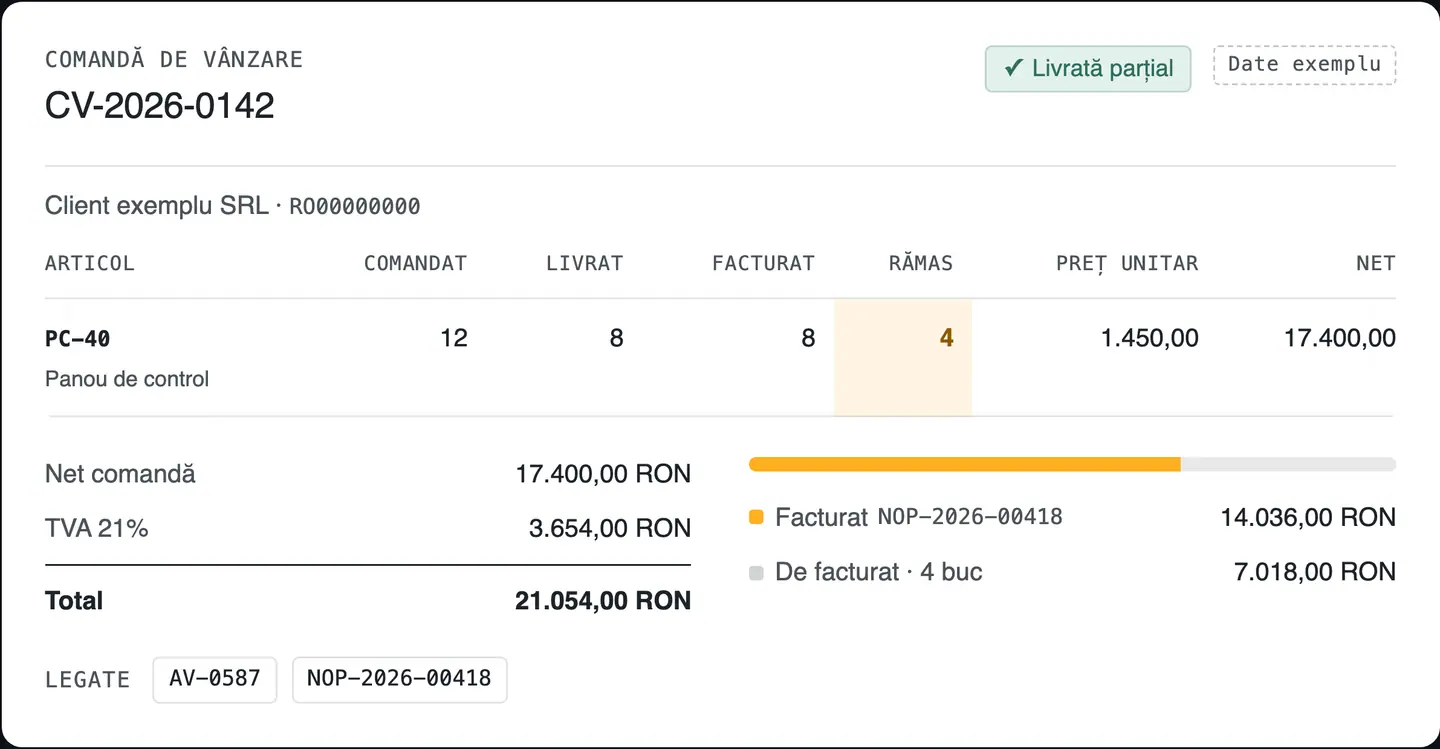This screenshot has width=1440, height=749.
Task: Select the VAT amount 3.654,00 RON
Action: click(x=610, y=528)
